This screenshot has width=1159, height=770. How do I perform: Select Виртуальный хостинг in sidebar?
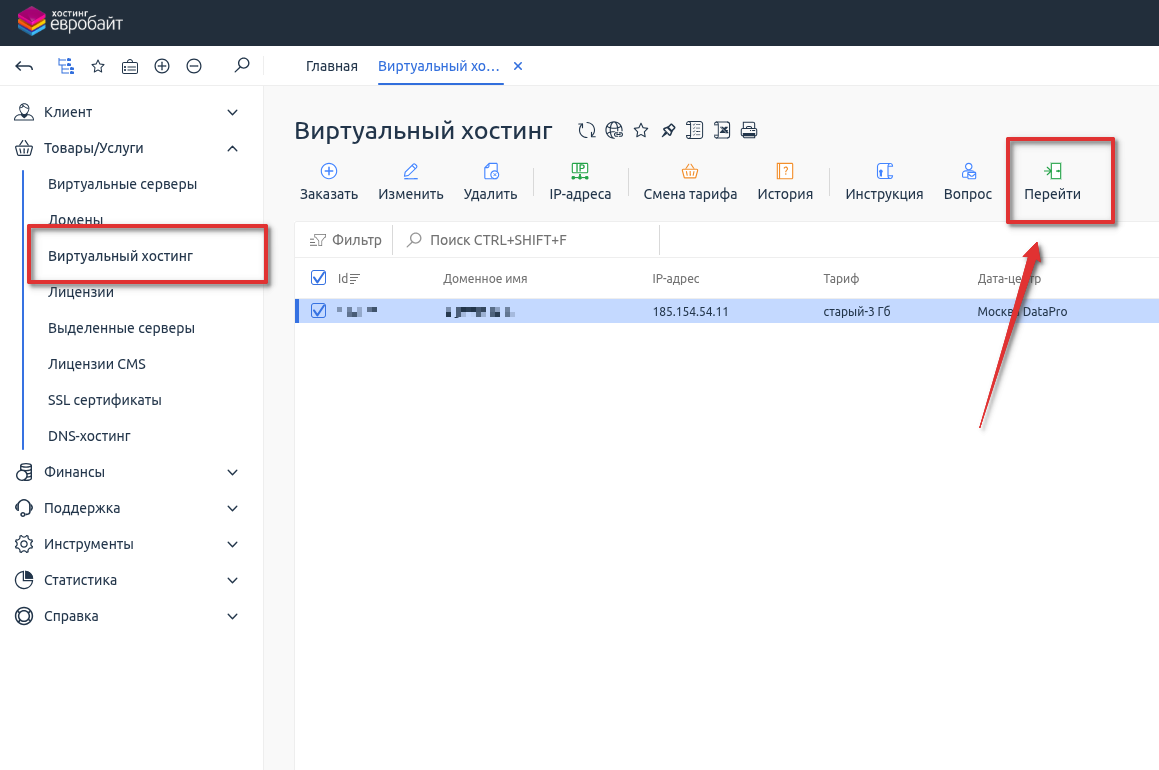click(120, 256)
